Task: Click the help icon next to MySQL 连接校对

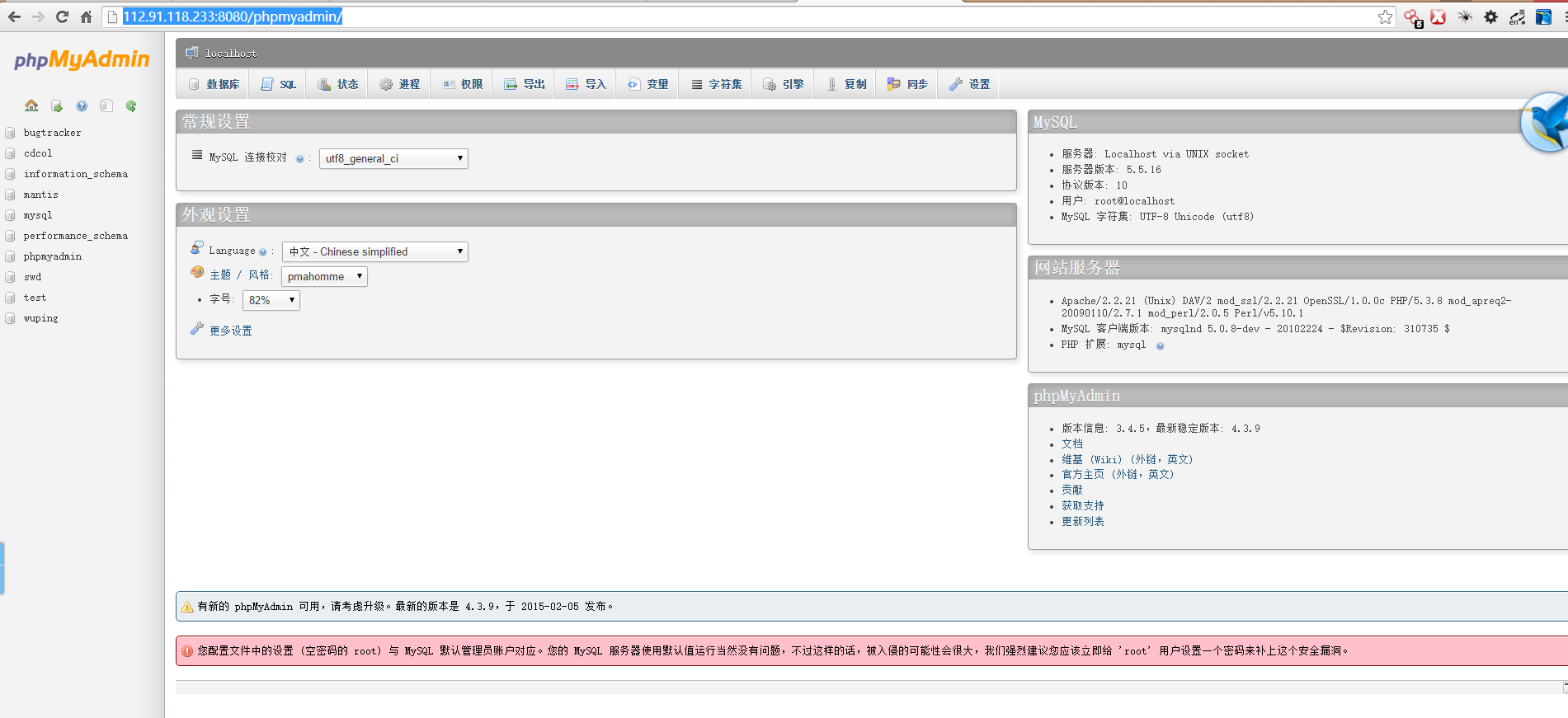Action: [299, 159]
